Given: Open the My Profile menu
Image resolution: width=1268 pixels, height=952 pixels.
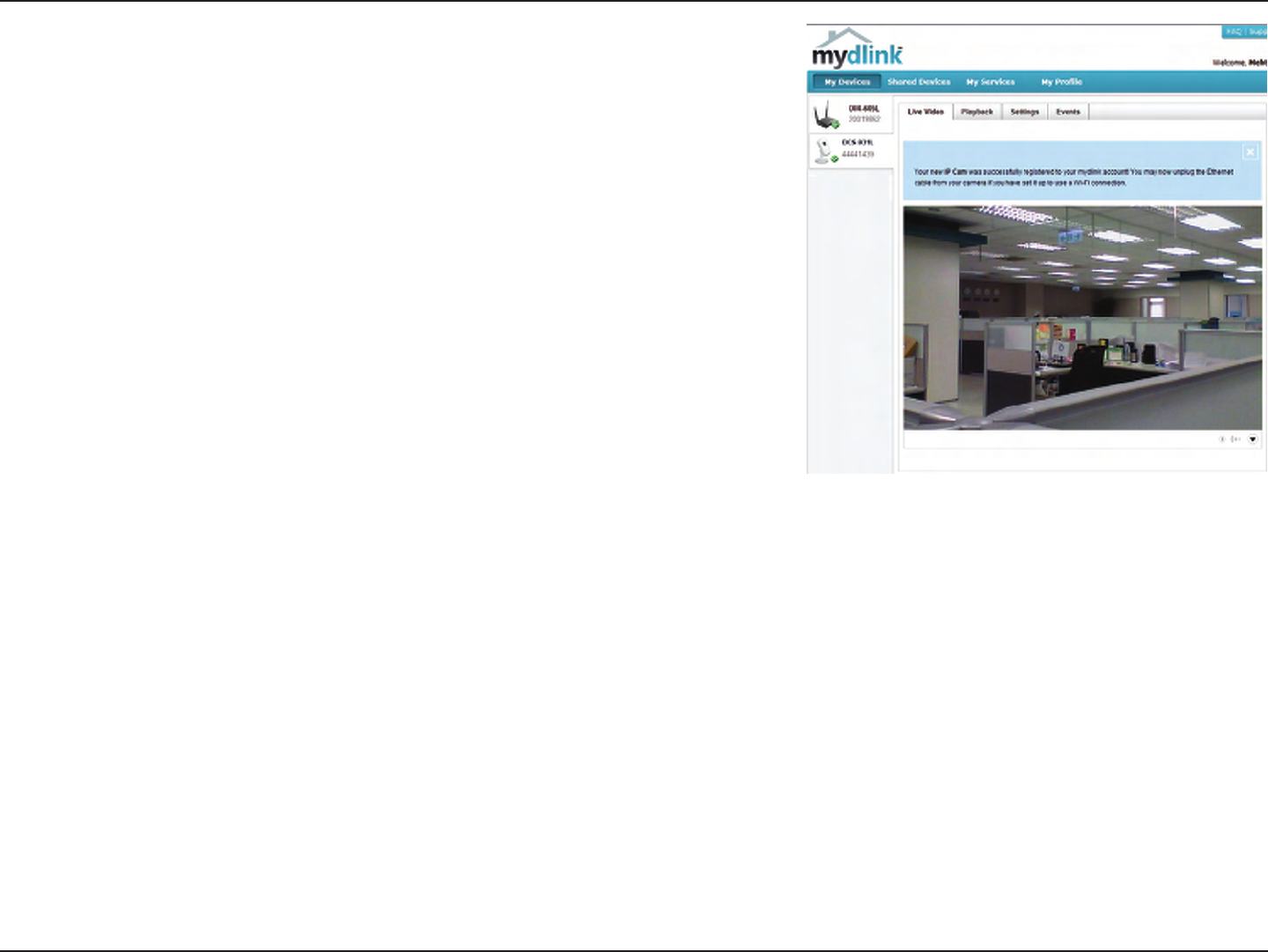Looking at the screenshot, I should click(x=1061, y=82).
